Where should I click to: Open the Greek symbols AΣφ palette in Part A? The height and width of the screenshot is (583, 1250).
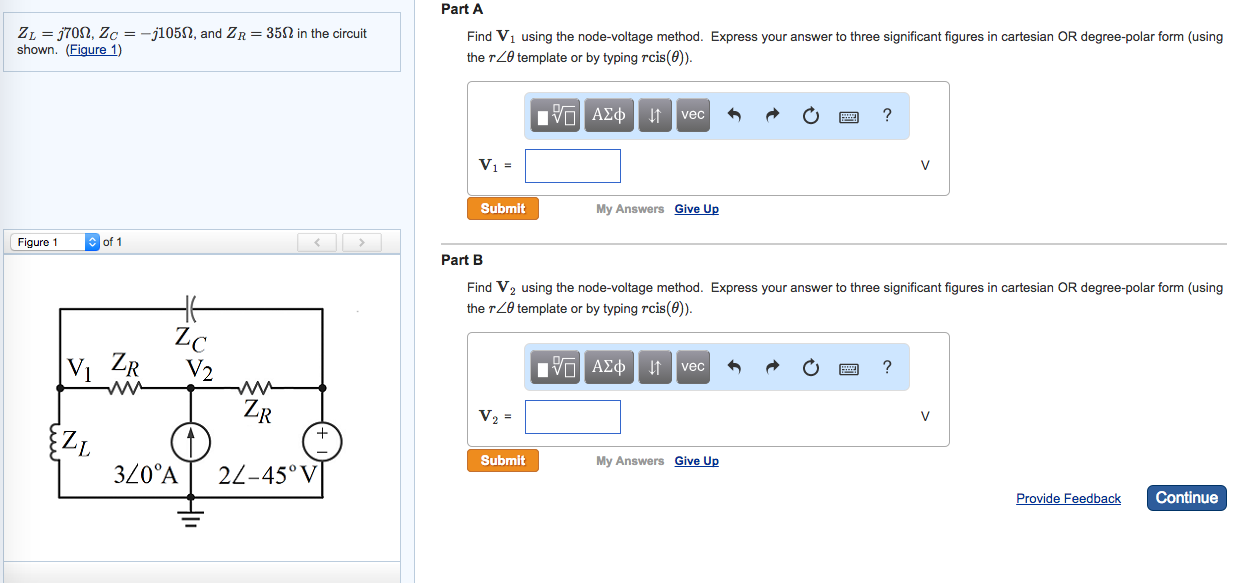[608, 115]
